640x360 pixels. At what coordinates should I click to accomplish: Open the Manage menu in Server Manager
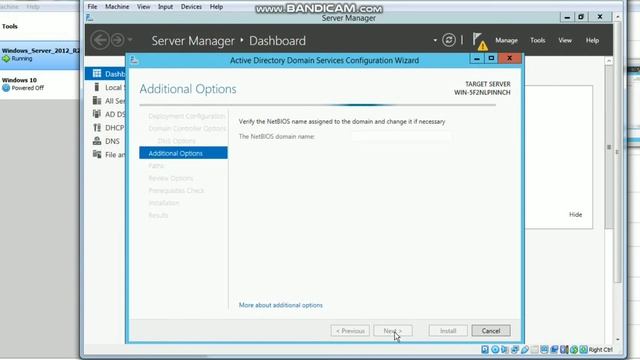click(x=506, y=40)
